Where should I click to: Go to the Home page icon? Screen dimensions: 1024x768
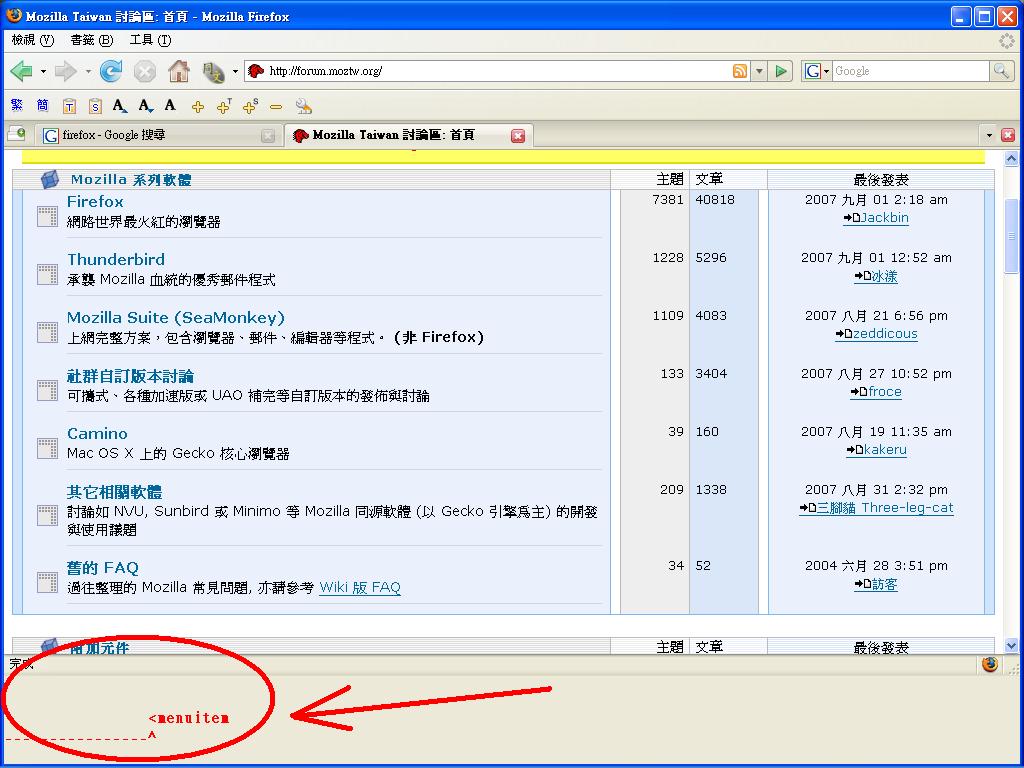179,71
